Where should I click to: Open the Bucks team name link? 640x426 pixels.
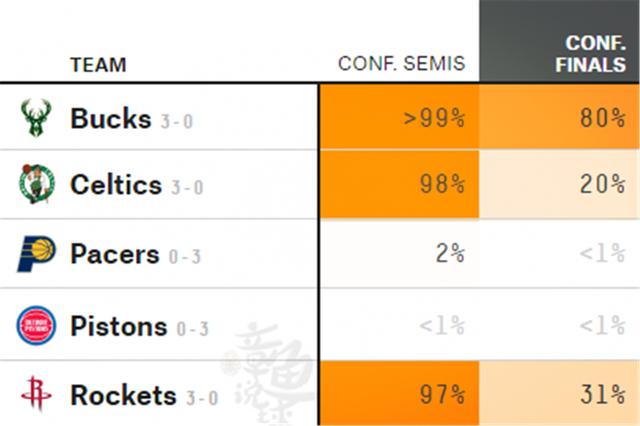(111, 118)
